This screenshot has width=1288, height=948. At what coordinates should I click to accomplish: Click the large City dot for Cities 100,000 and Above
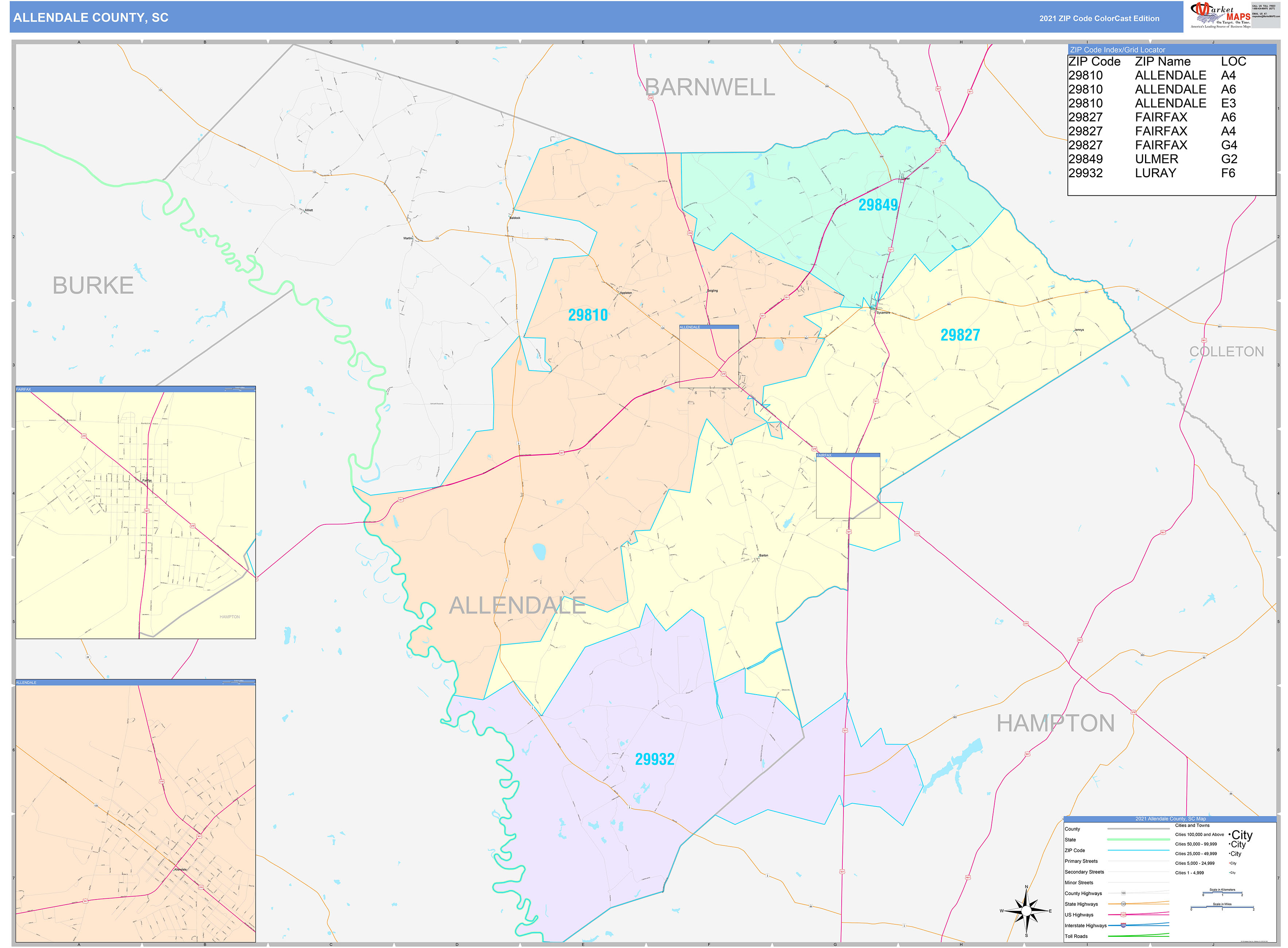[1231, 834]
